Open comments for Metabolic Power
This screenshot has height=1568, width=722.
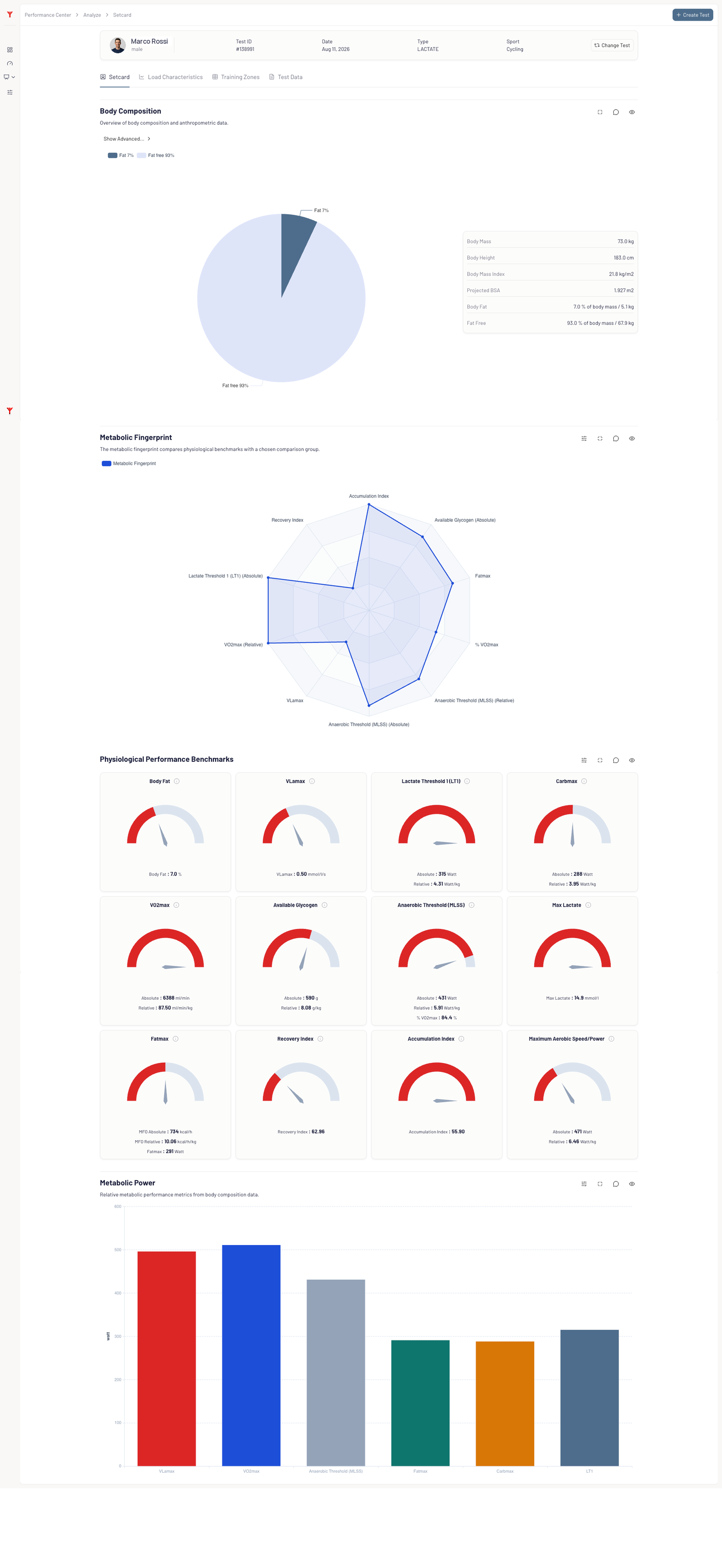point(616,1184)
